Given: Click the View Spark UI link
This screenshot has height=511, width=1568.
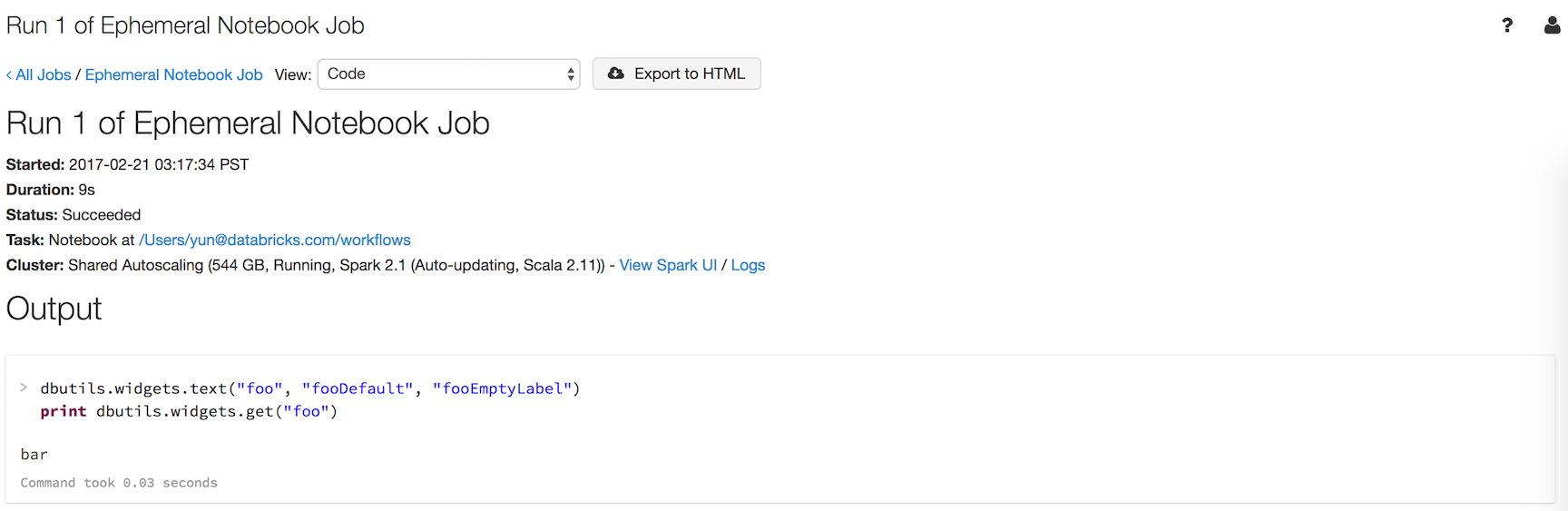Looking at the screenshot, I should click(x=668, y=265).
